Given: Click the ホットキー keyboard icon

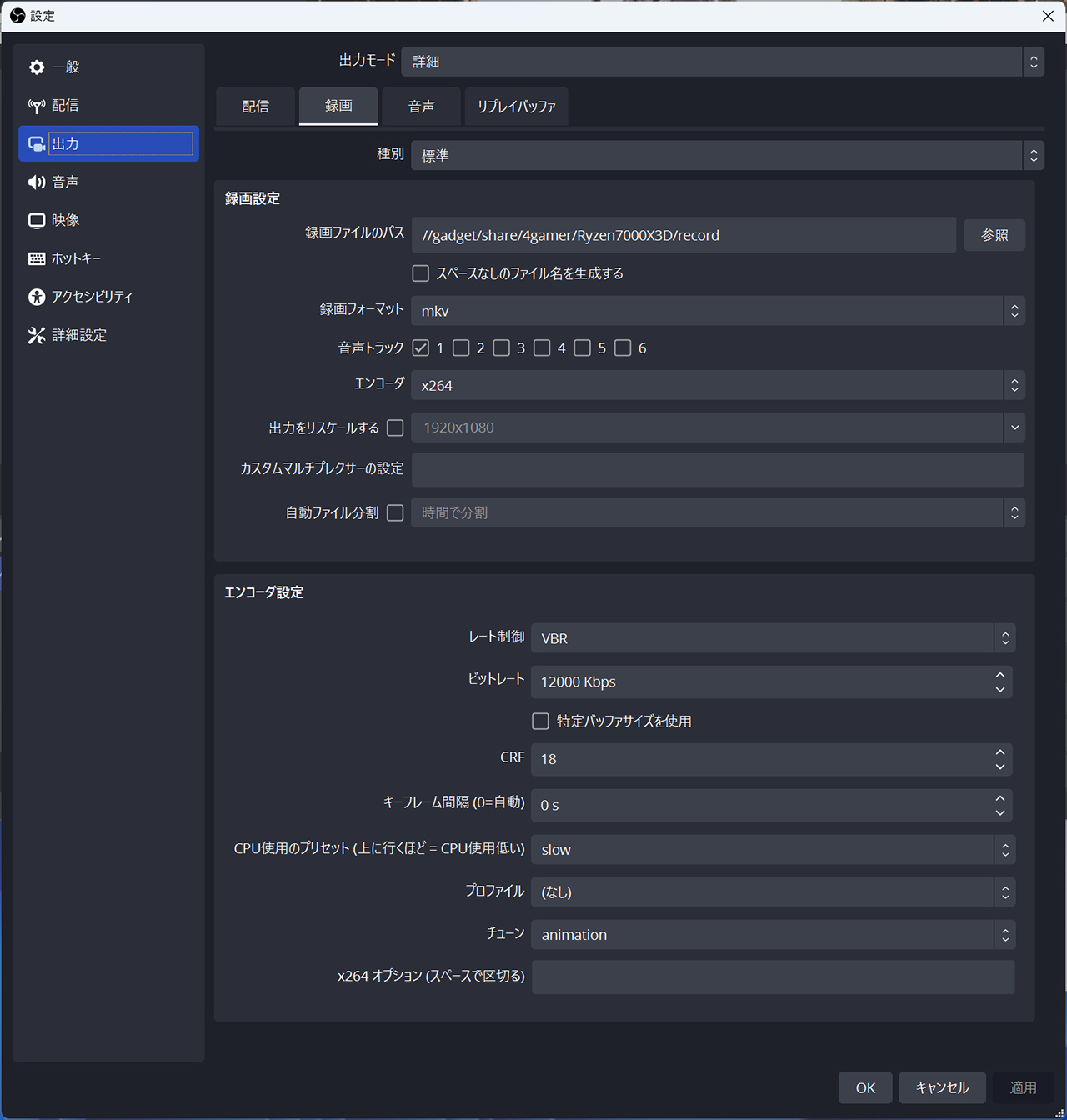Looking at the screenshot, I should point(37,259).
